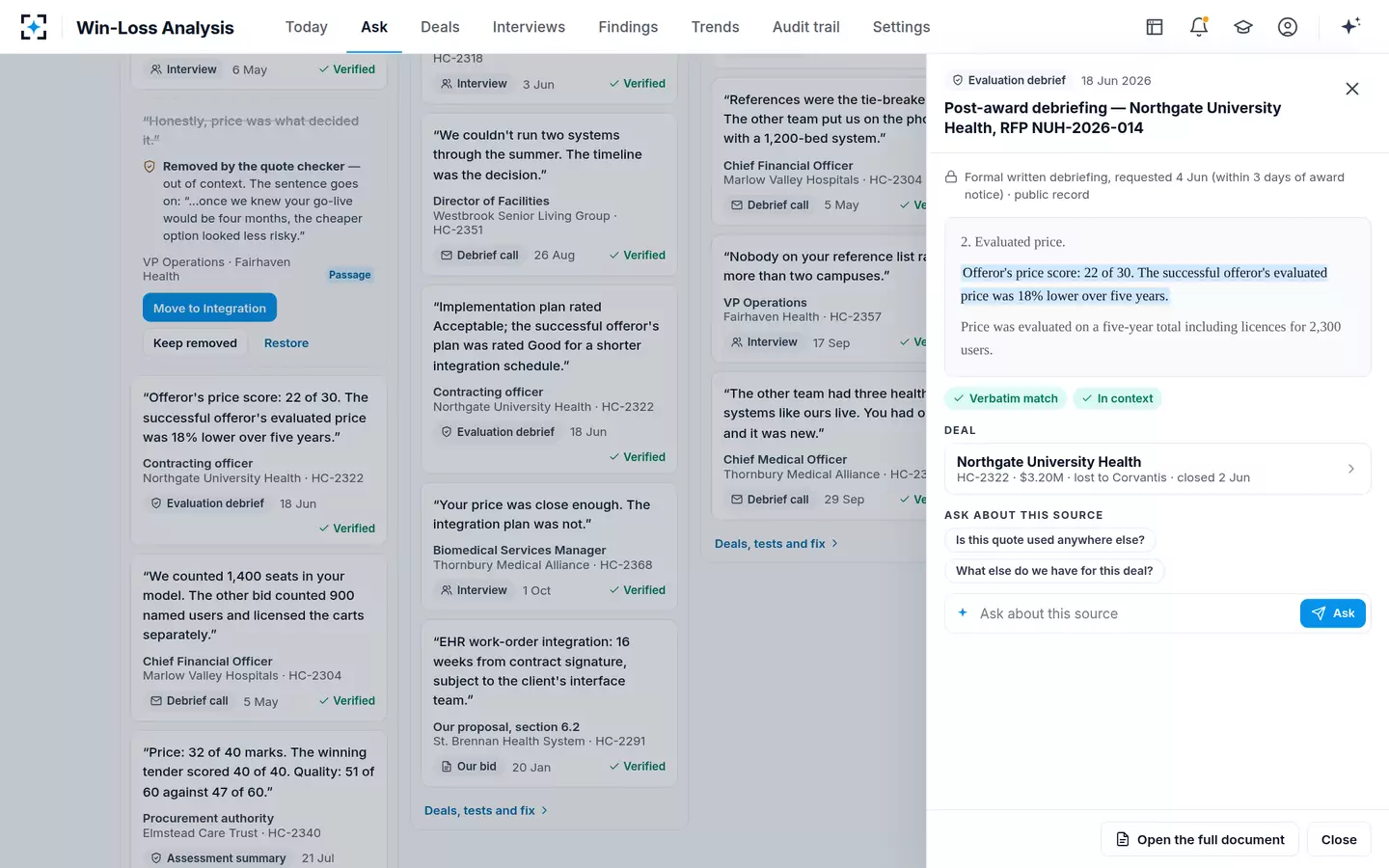Viewport: 1389px width, 868px height.
Task: Go to the Interviews tab
Action: tap(529, 27)
